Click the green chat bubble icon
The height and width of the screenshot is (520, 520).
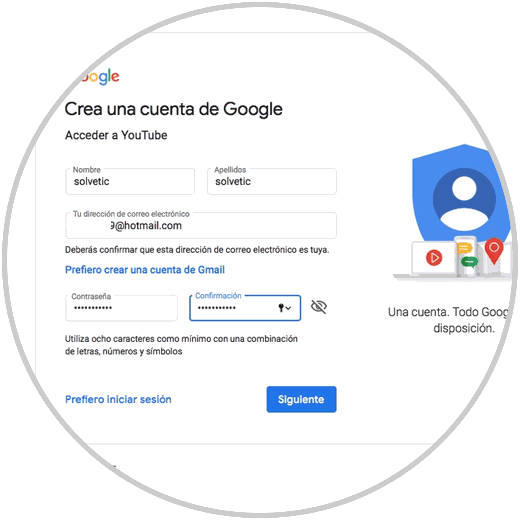tap(469, 262)
